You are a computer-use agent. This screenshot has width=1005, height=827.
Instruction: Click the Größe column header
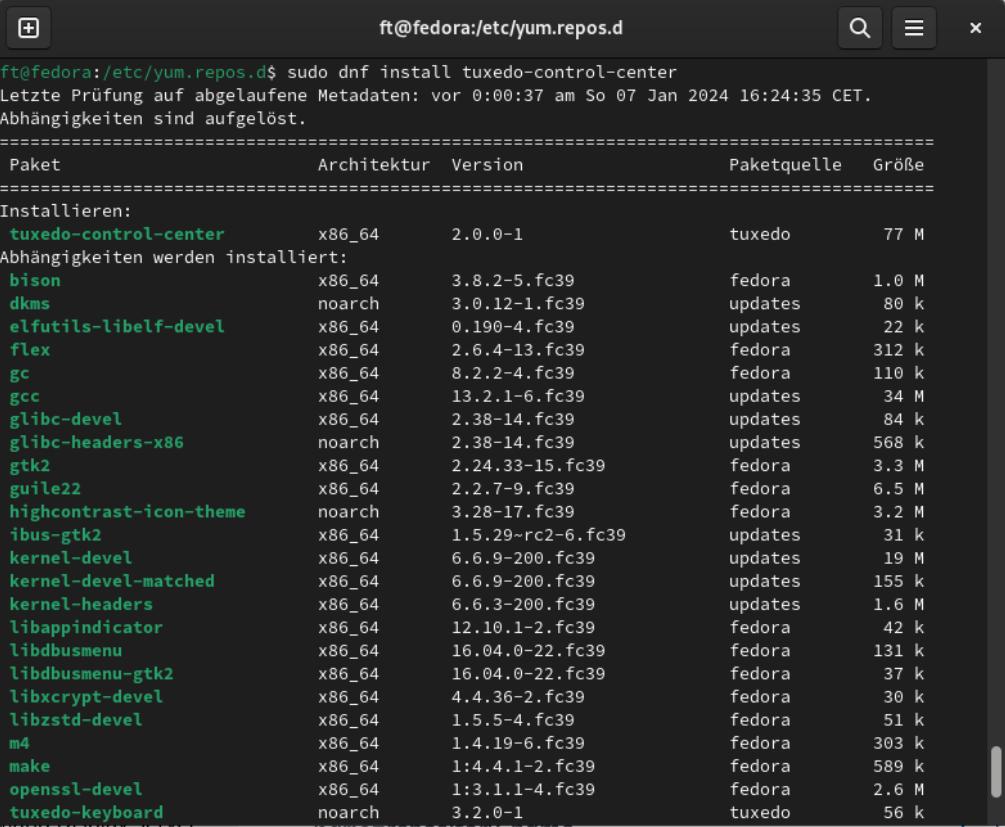[899, 165]
